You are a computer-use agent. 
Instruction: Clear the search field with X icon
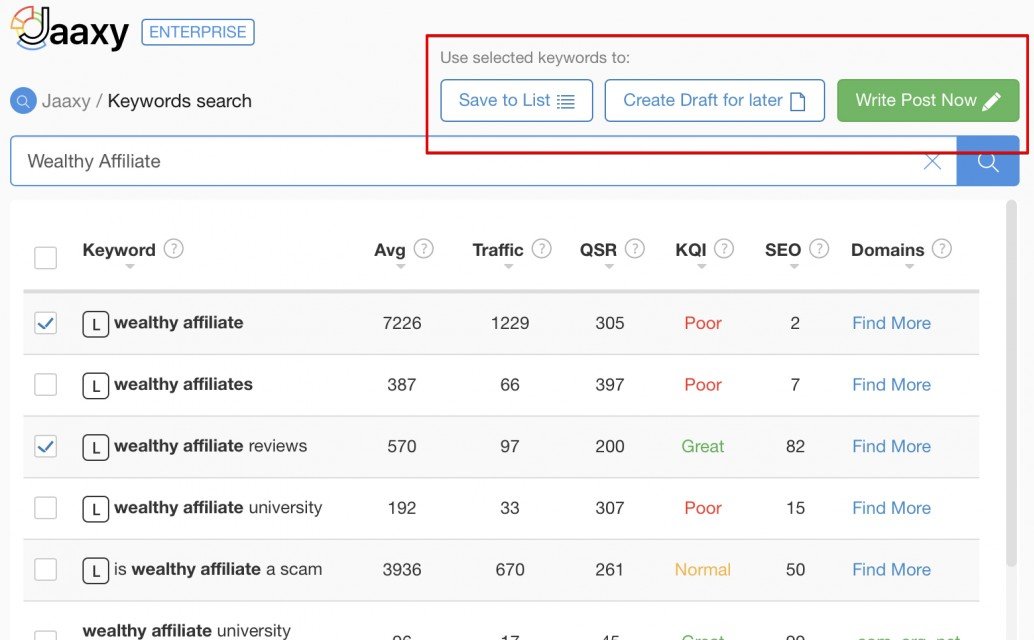[932, 161]
